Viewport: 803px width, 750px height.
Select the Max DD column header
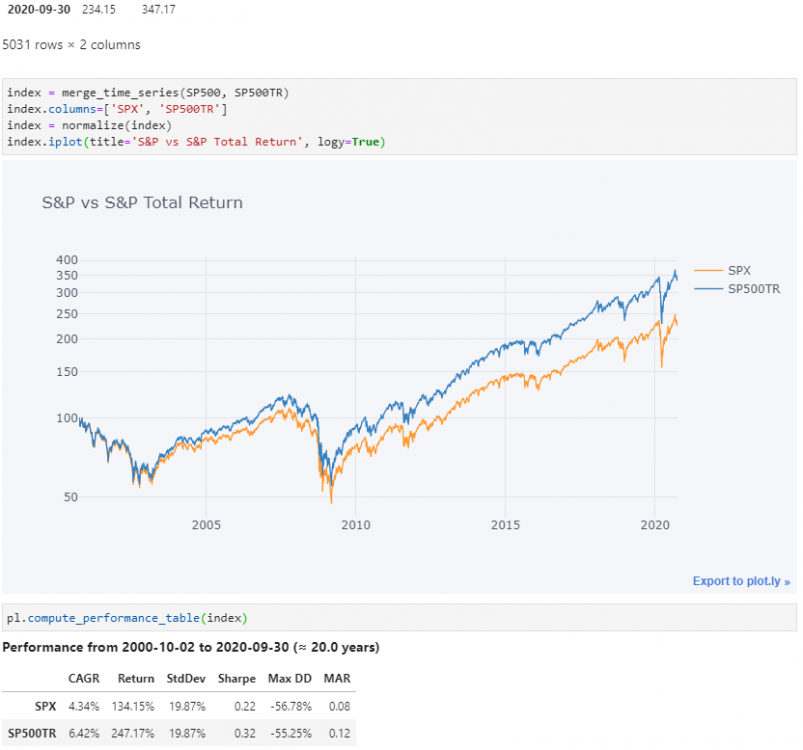(x=290, y=678)
